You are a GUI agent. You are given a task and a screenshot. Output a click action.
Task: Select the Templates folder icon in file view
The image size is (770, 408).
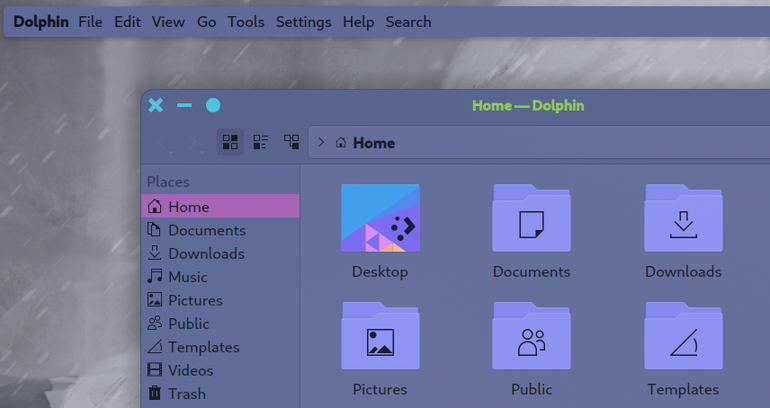684,336
